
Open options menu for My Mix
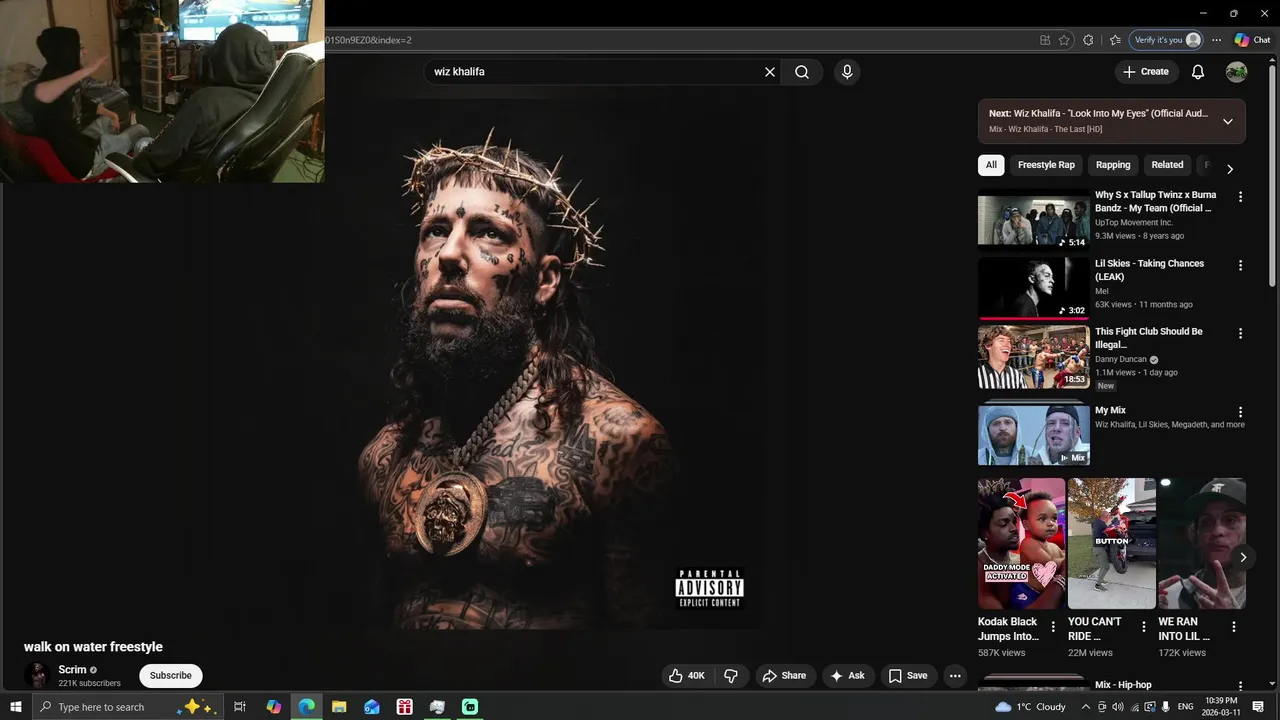pyautogui.click(x=1240, y=412)
